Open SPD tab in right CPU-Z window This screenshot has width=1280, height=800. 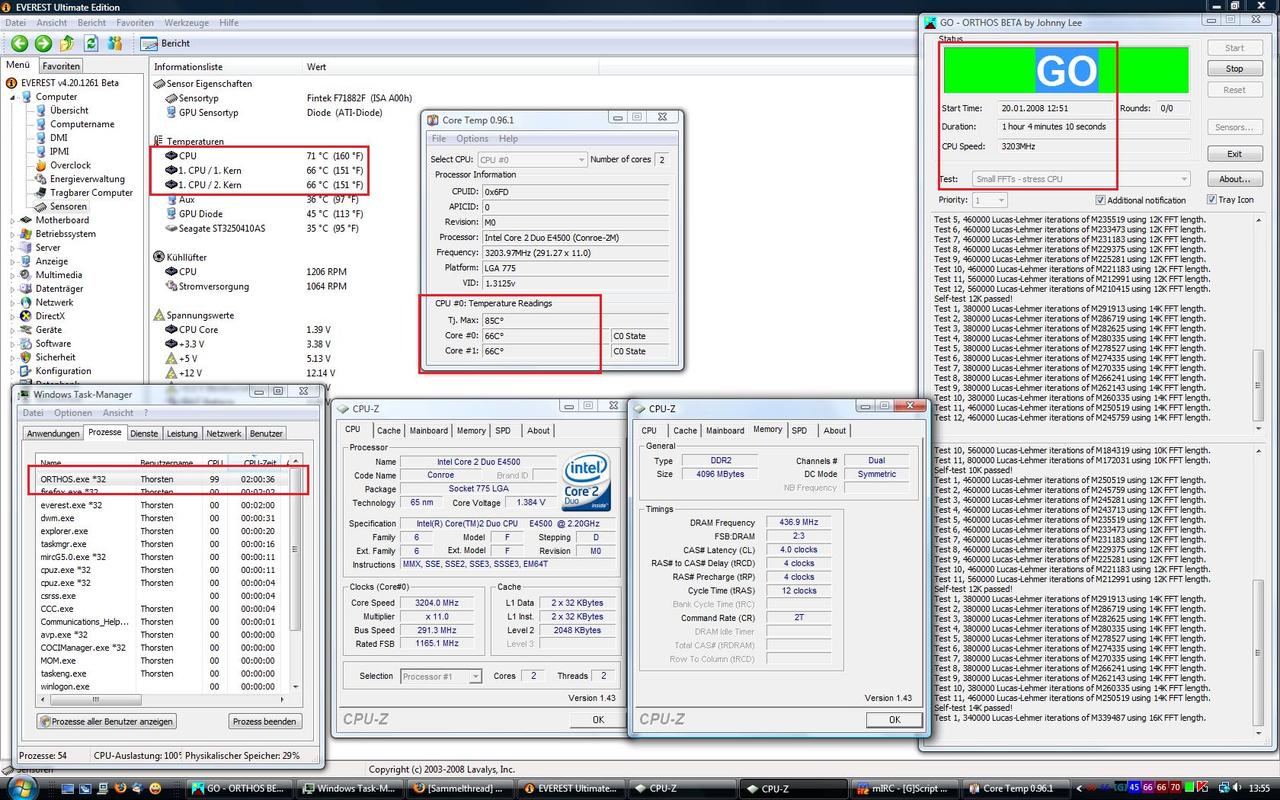[x=799, y=430]
